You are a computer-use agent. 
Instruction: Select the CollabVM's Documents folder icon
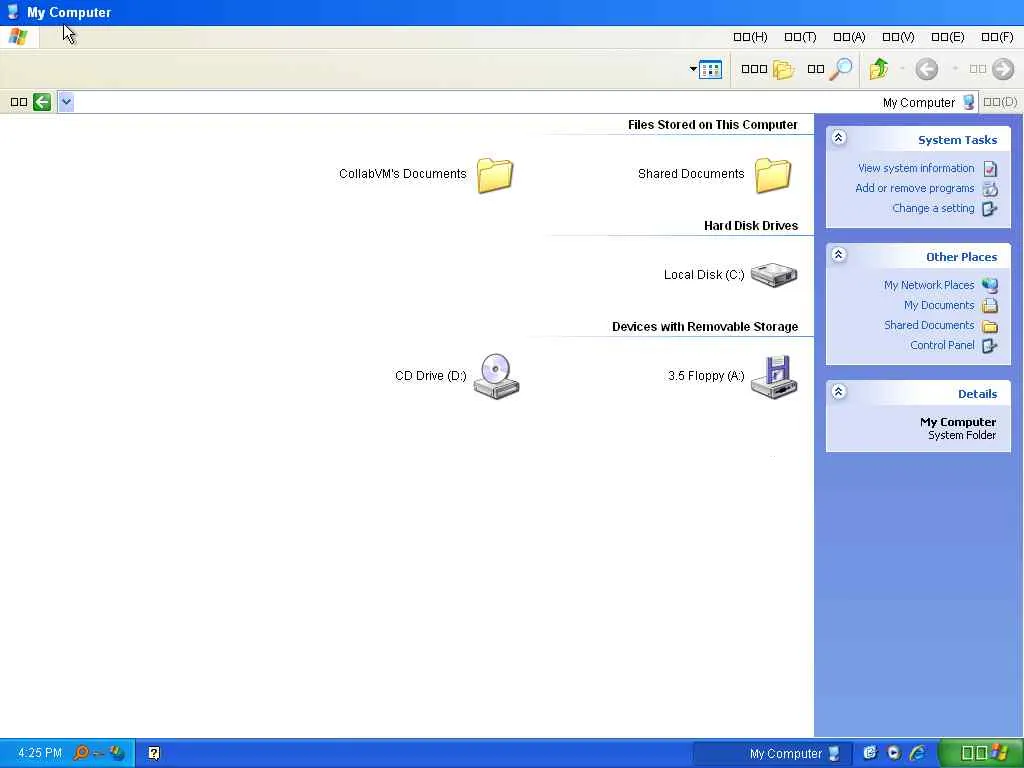coord(494,175)
